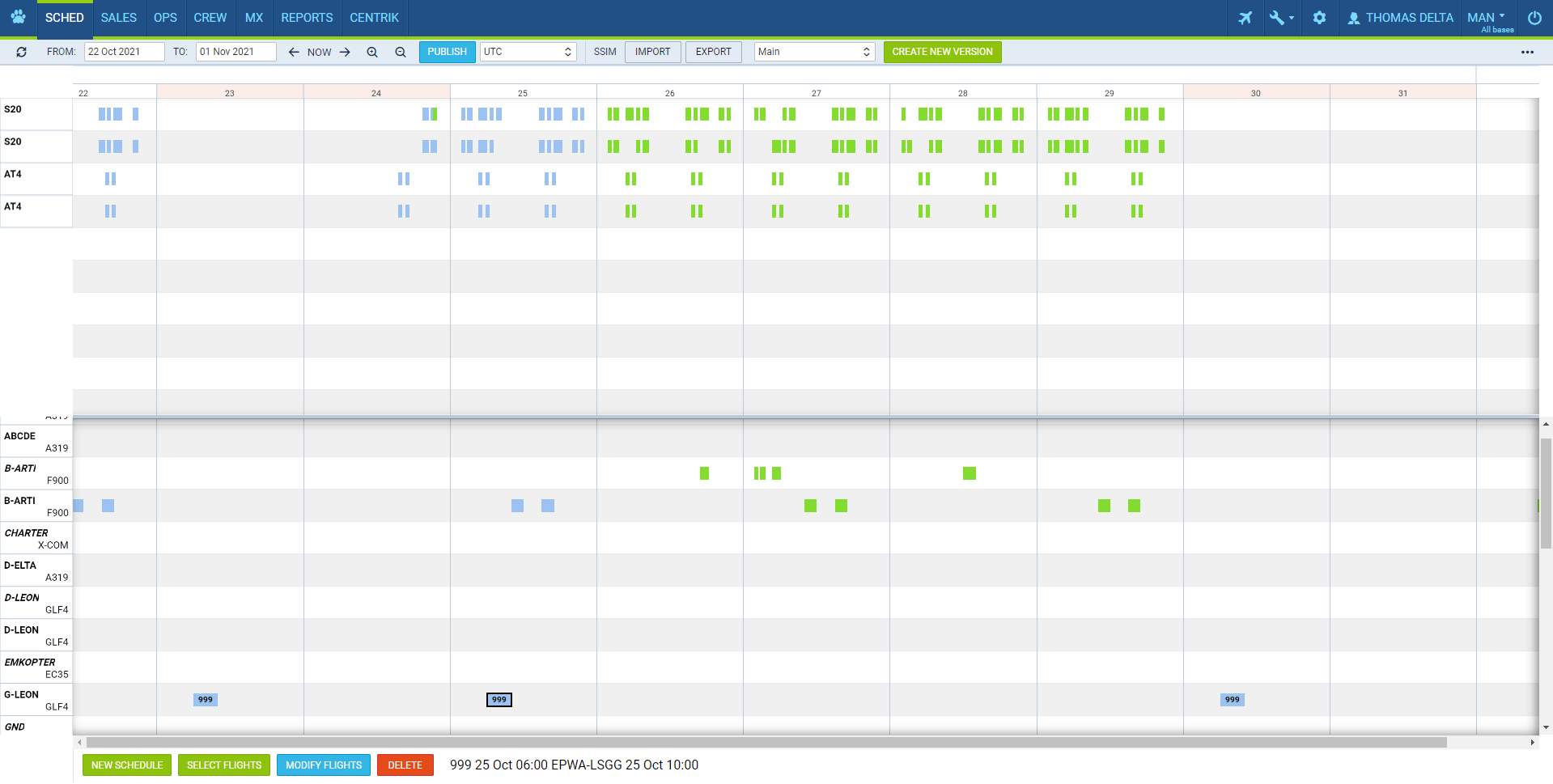Switch to the CREW tab

(x=210, y=17)
